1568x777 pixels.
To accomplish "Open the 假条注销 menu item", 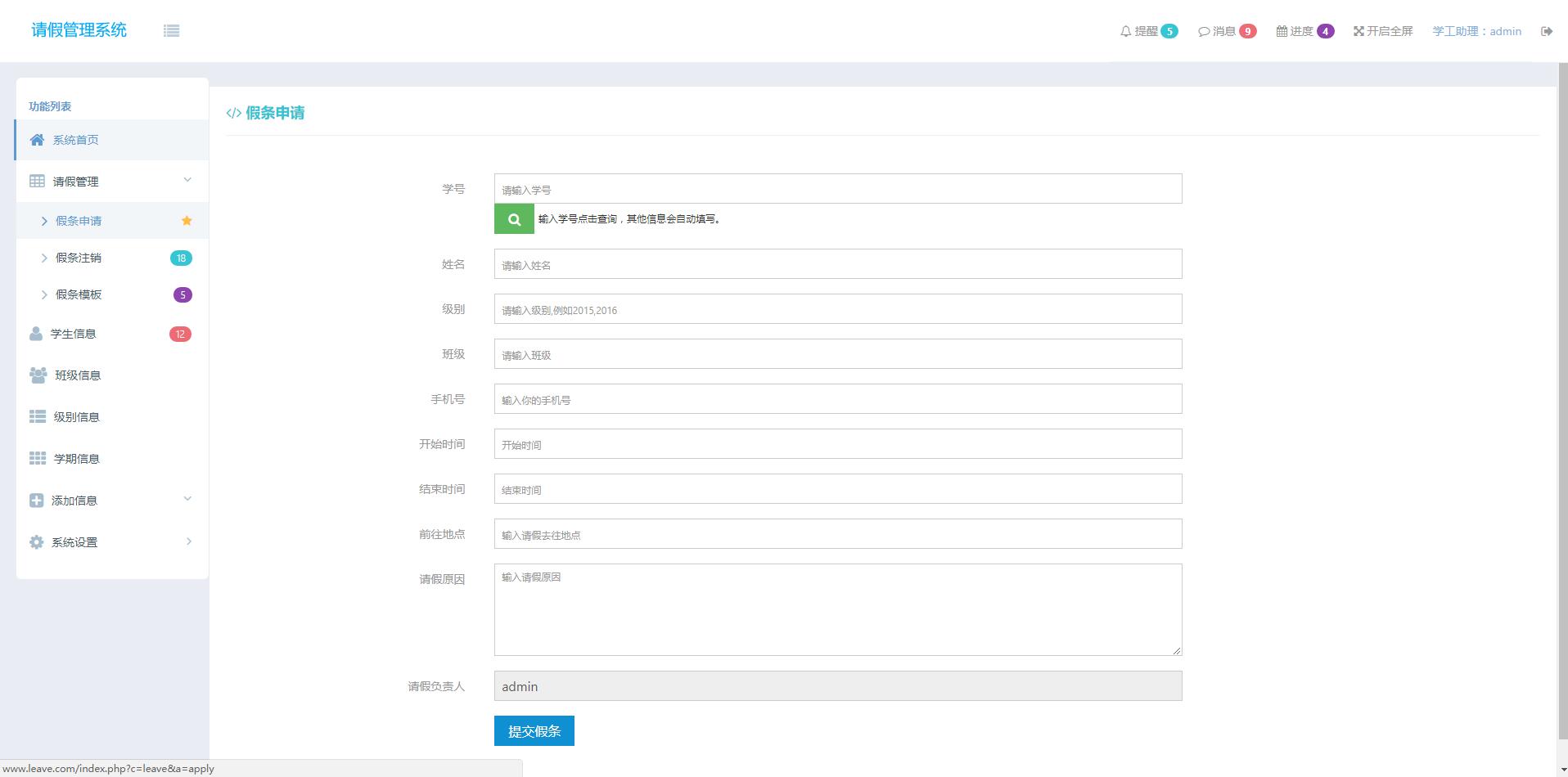I will click(112, 258).
